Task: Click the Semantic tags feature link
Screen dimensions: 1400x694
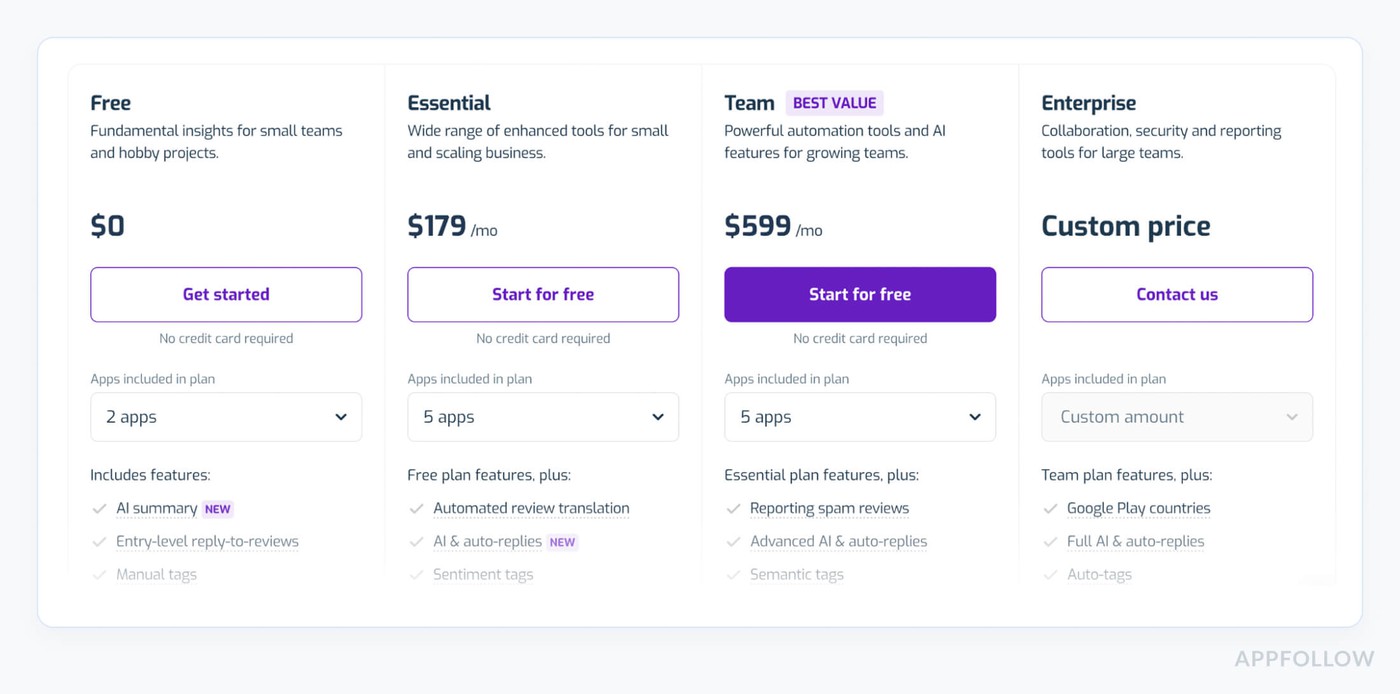Action: [797, 574]
